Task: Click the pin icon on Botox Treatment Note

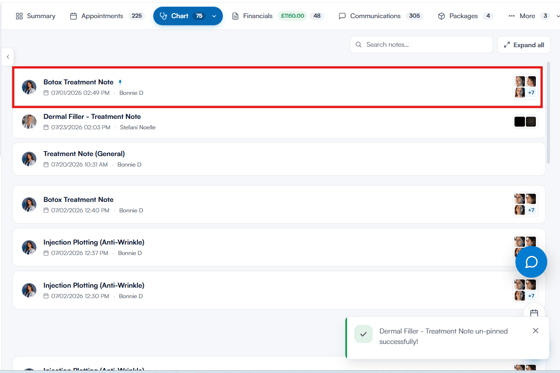Action: point(120,82)
